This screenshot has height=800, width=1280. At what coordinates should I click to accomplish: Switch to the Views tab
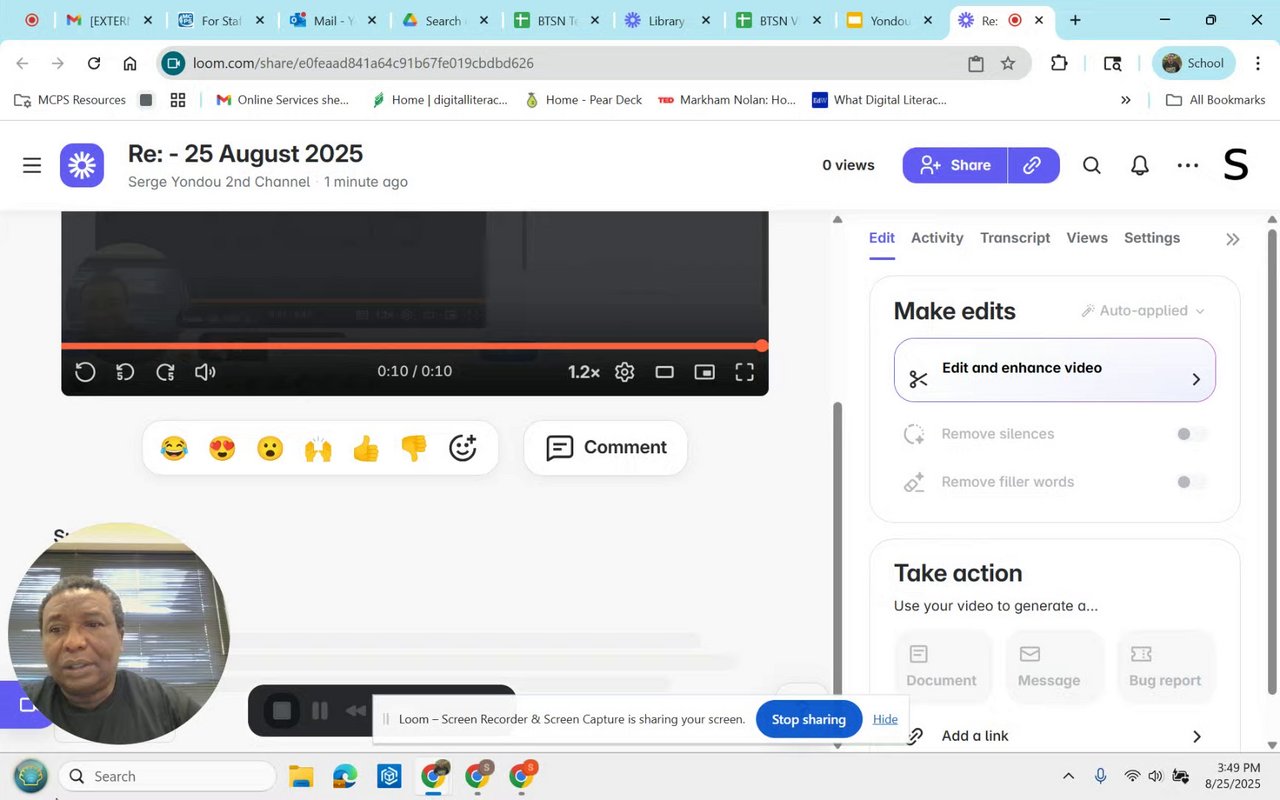point(1087,238)
